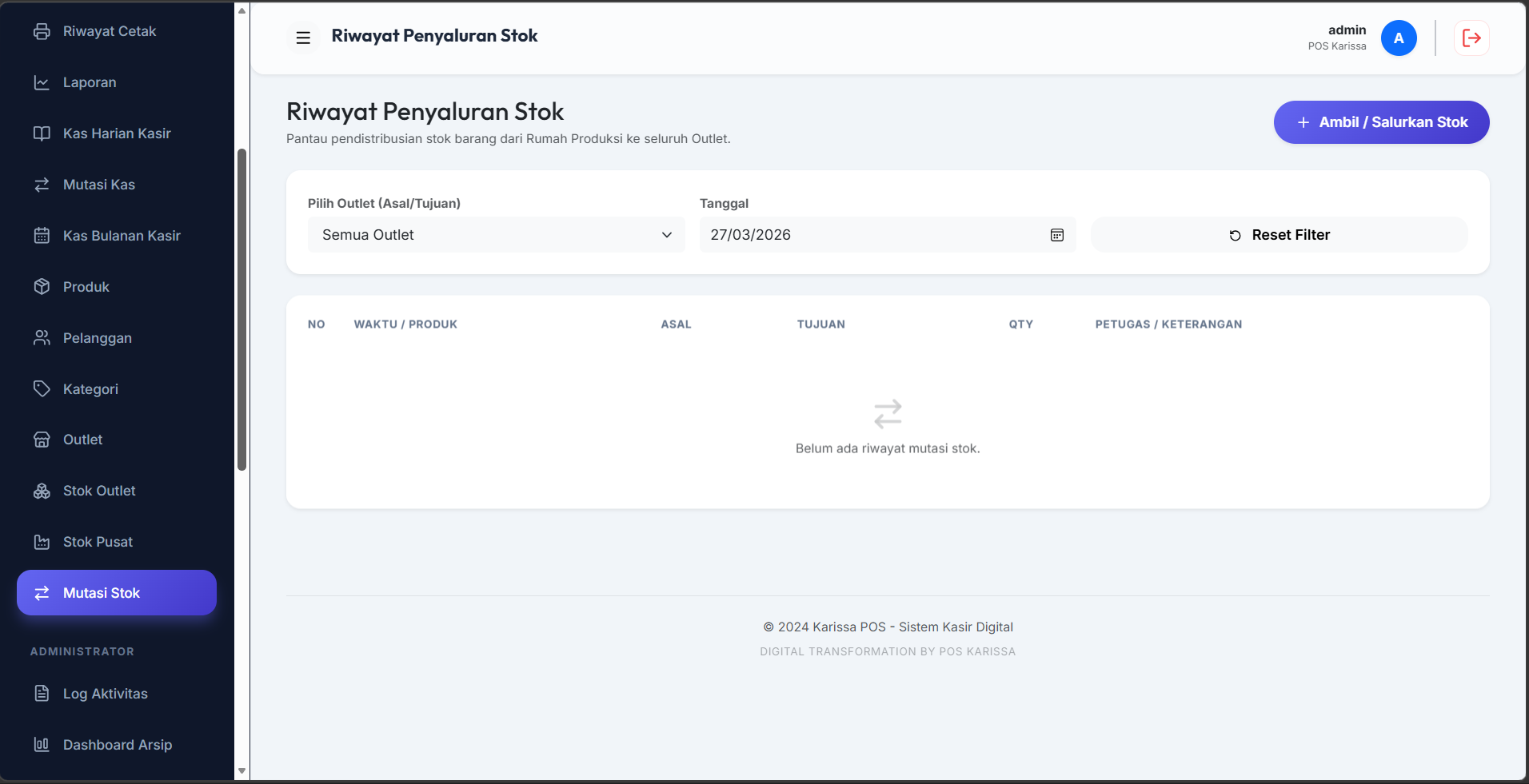Toggle the sidebar hamburger menu
1529x784 pixels.
[x=303, y=38]
